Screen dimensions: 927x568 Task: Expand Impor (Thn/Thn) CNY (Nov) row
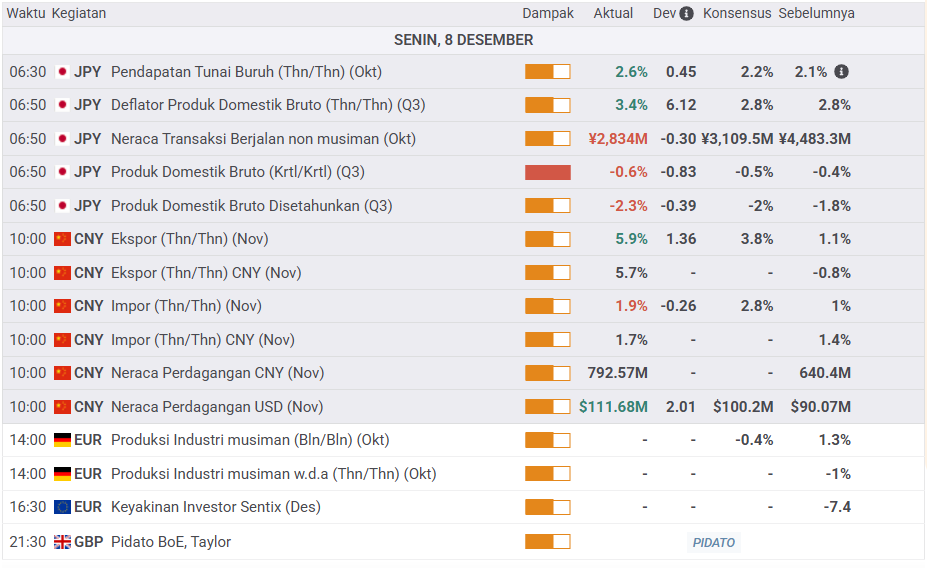pos(203,340)
